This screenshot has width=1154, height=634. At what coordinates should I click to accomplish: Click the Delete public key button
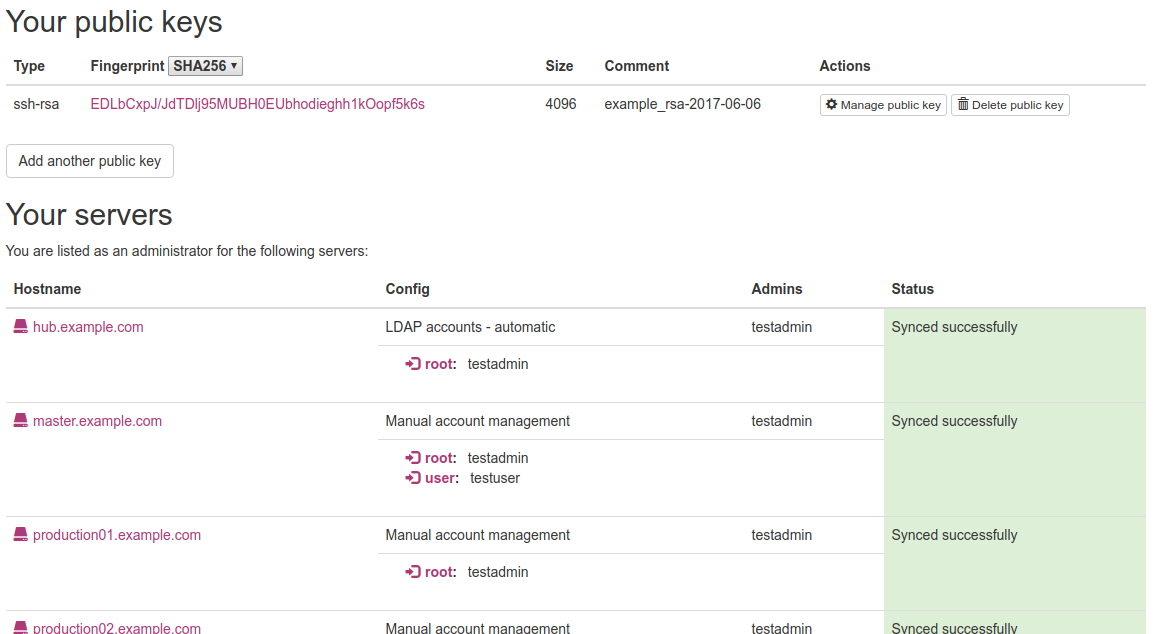(x=1010, y=105)
